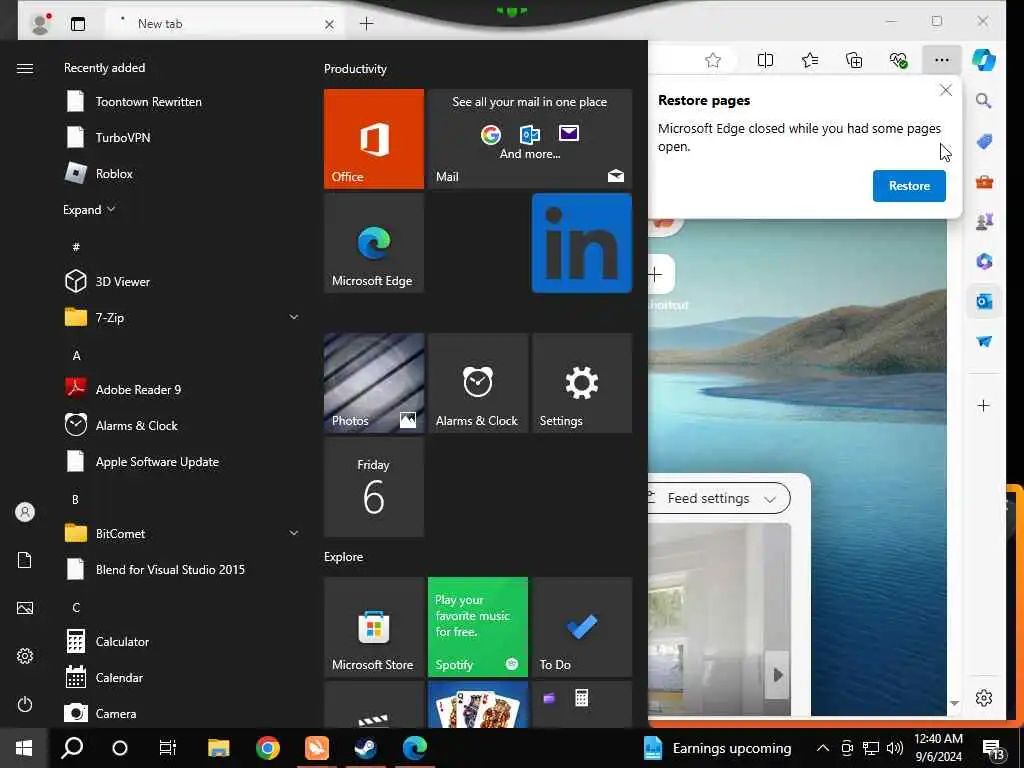Expand the Recently added list
This screenshot has height=768, width=1024.
(x=89, y=210)
